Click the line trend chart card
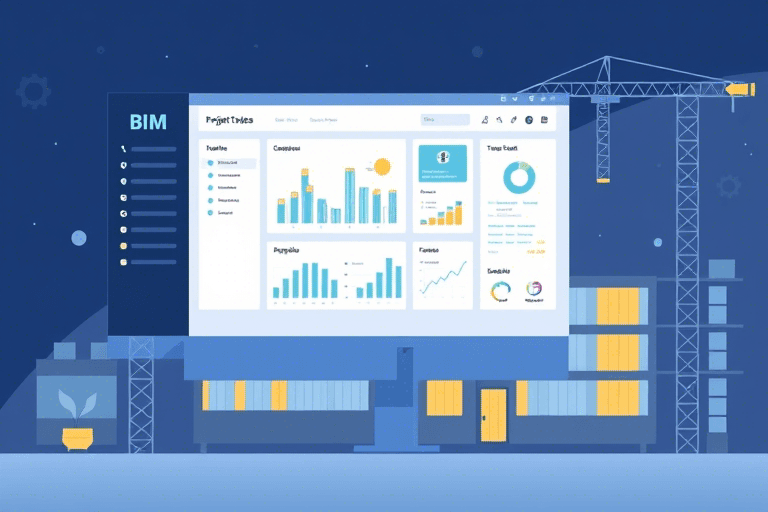768x512 pixels. coord(442,277)
